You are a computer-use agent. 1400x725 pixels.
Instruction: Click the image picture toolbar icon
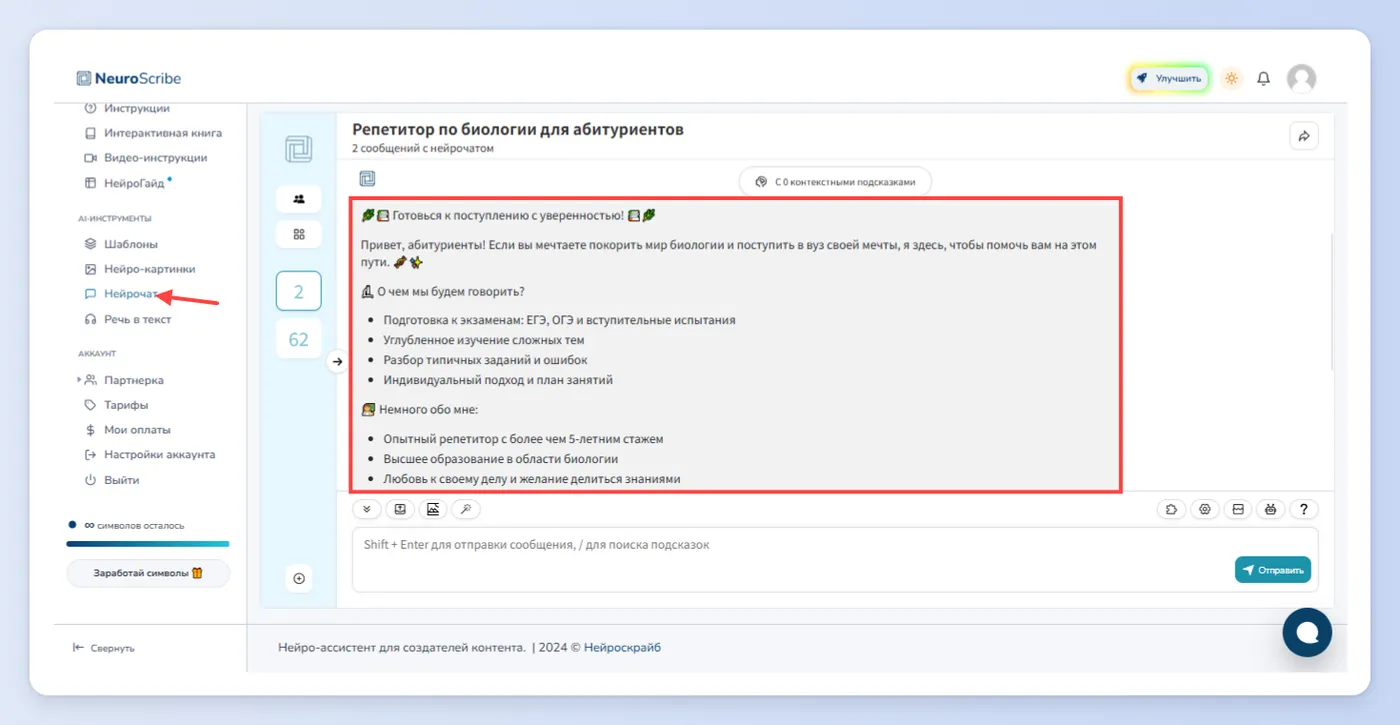(433, 509)
